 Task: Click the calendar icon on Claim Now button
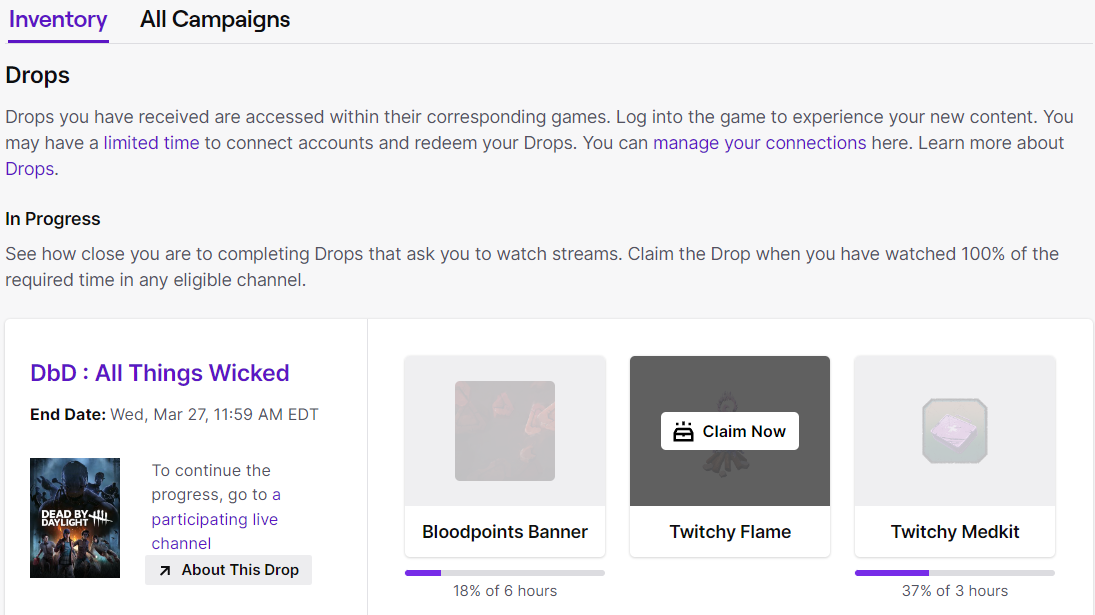point(684,431)
